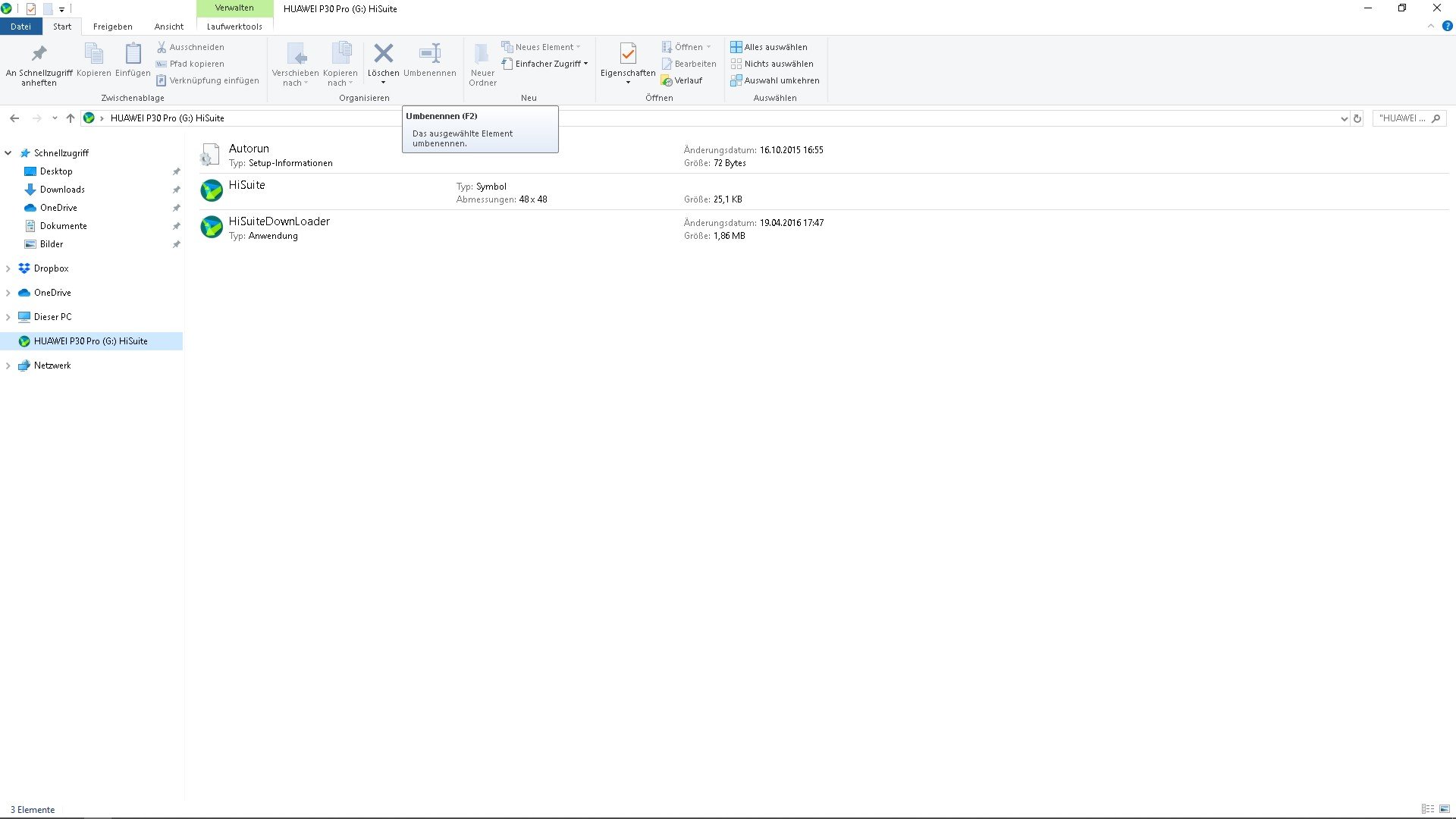Switch to the Freigeben ribbon tab
The height and width of the screenshot is (819, 1456).
click(112, 27)
